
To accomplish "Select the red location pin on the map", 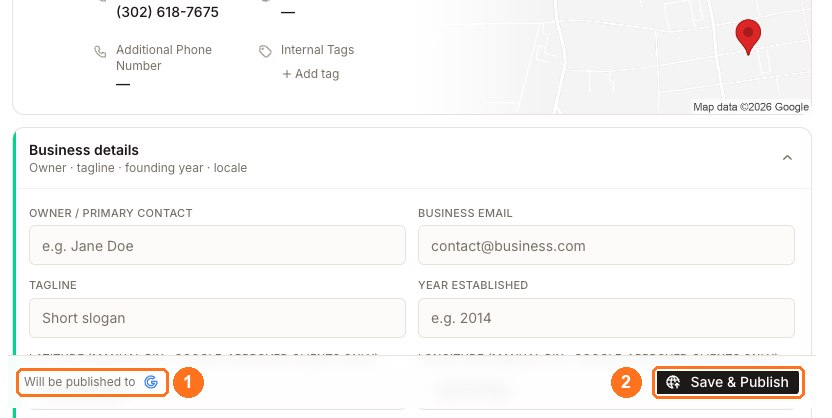I will pos(748,37).
